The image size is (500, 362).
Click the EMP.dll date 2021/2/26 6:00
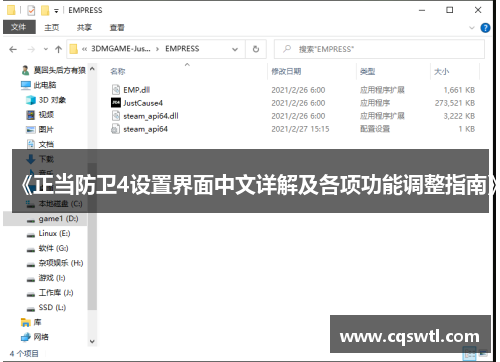pos(298,90)
